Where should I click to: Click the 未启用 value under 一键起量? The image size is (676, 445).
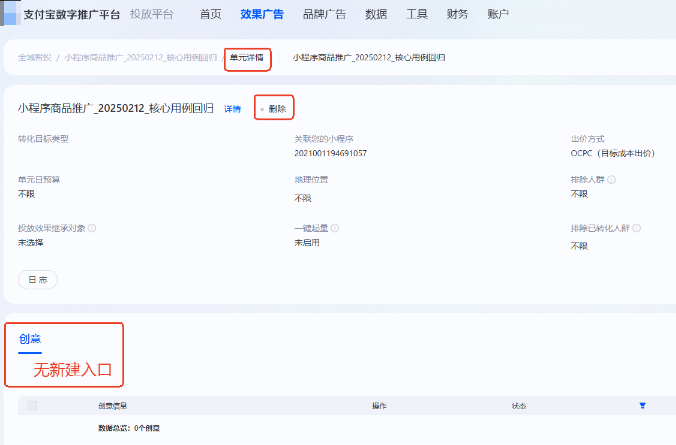(x=307, y=243)
